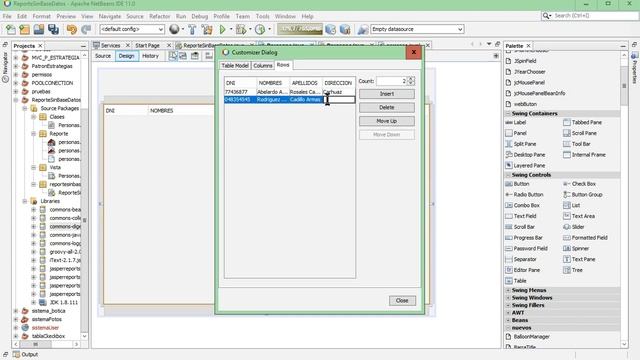The image size is (640, 360).
Task: Select the Carhuaz cell in DIRECCION column
Action: (339, 92)
